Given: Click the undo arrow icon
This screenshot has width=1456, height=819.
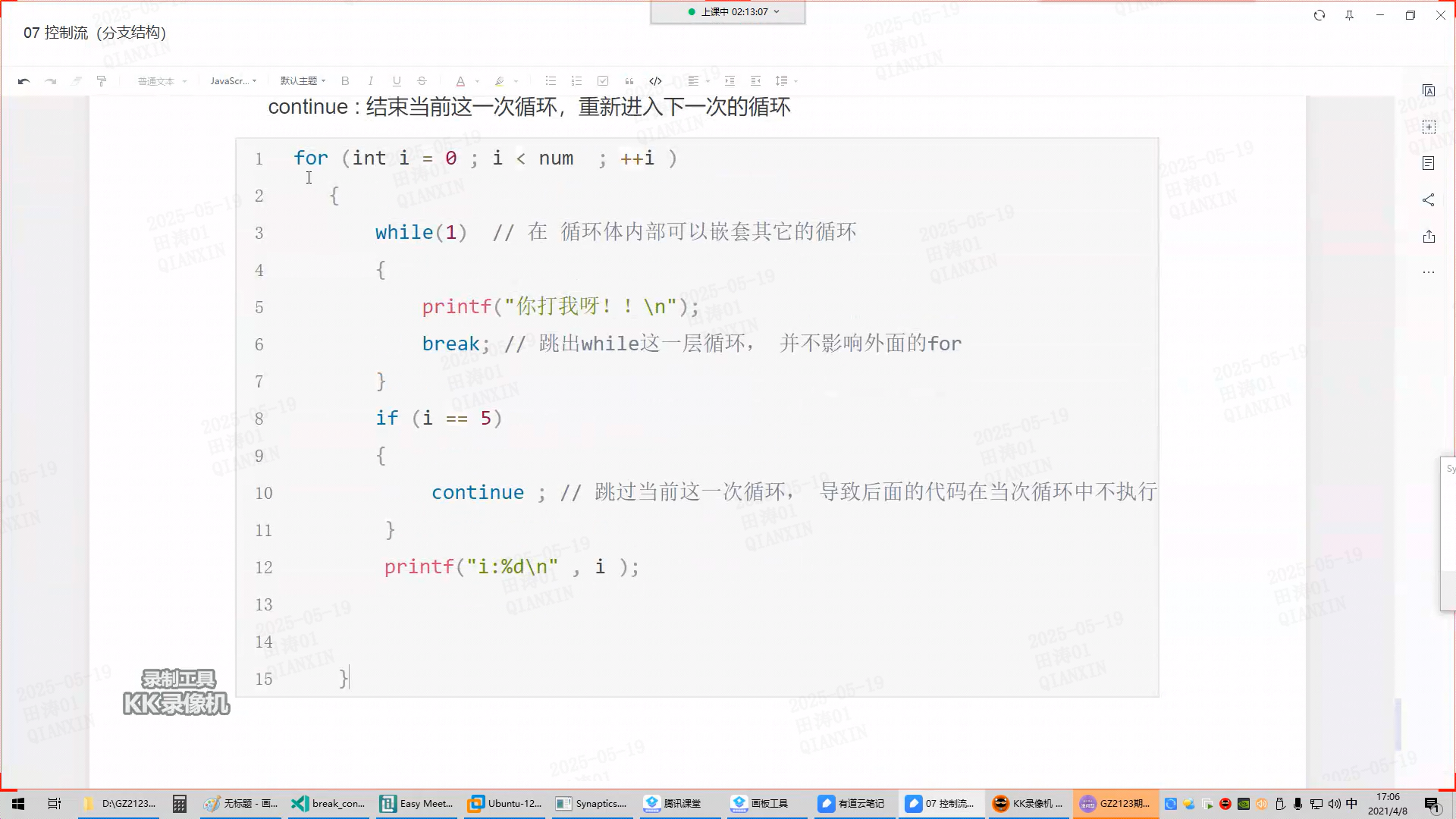Looking at the screenshot, I should (24, 81).
